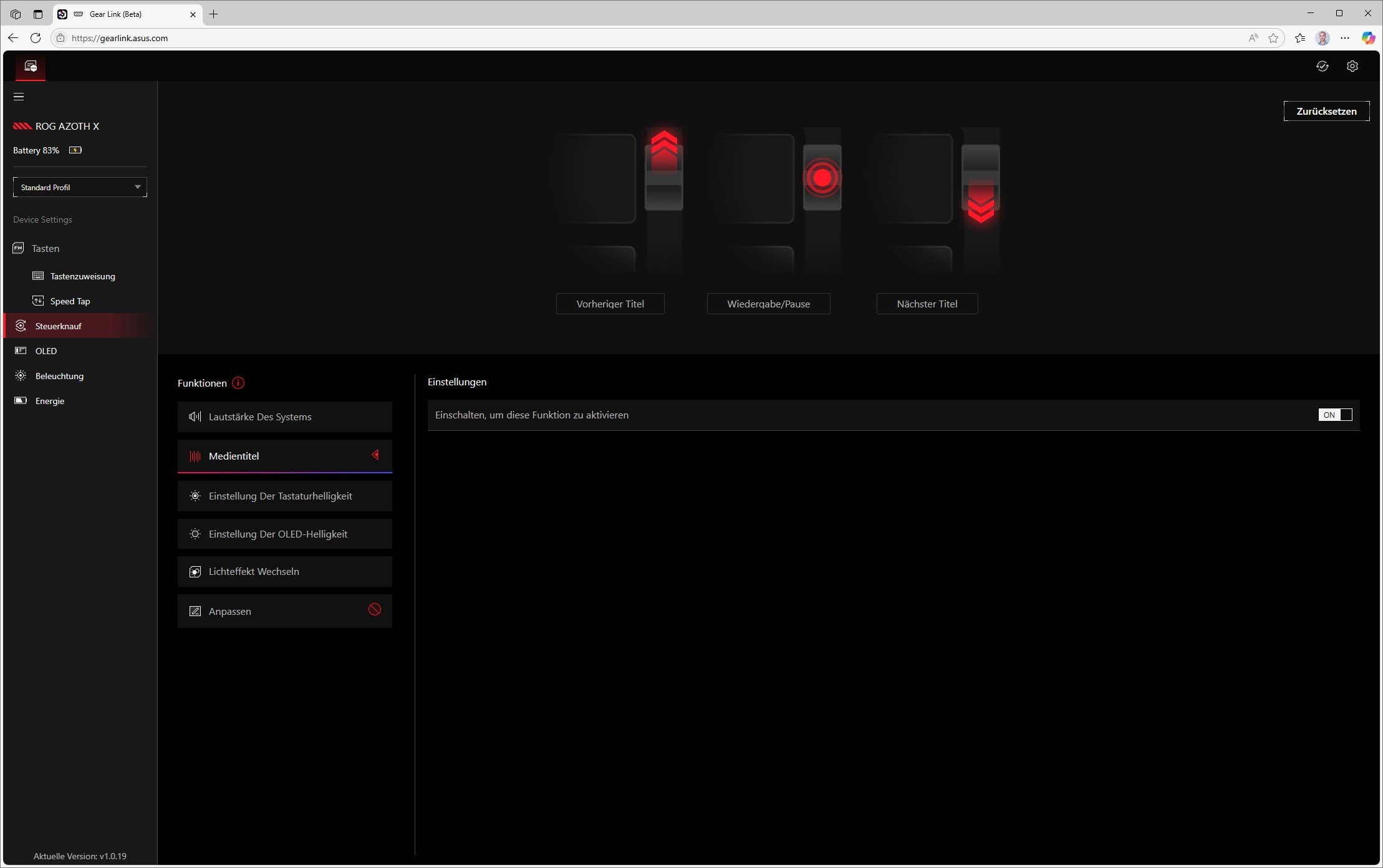Expand the Tasten section in sidebar

coord(45,248)
